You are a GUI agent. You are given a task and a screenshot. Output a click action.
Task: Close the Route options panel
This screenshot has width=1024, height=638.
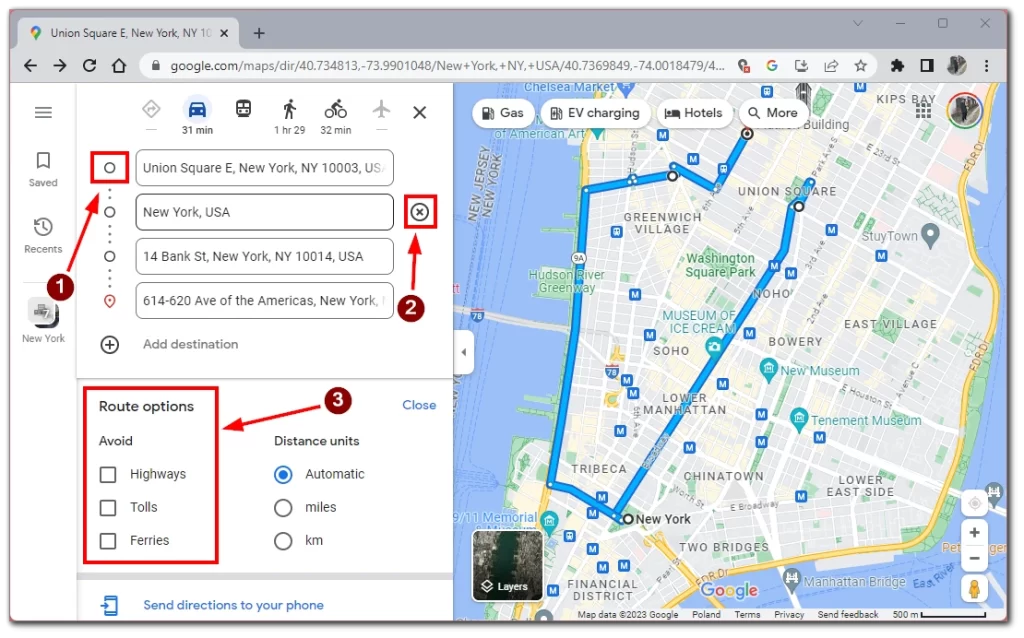pos(419,405)
